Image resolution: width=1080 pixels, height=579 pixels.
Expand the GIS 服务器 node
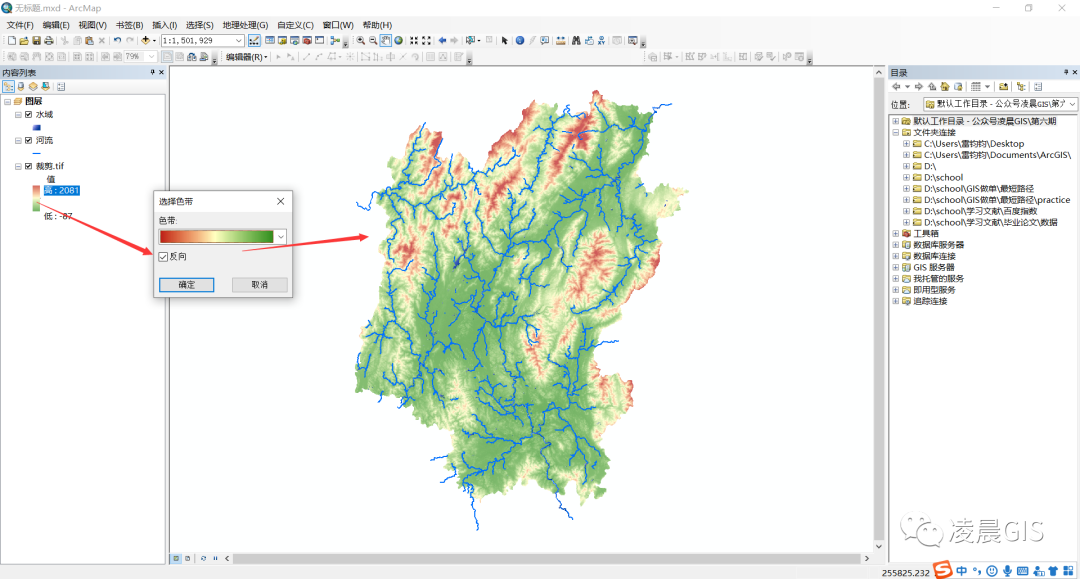(x=895, y=267)
